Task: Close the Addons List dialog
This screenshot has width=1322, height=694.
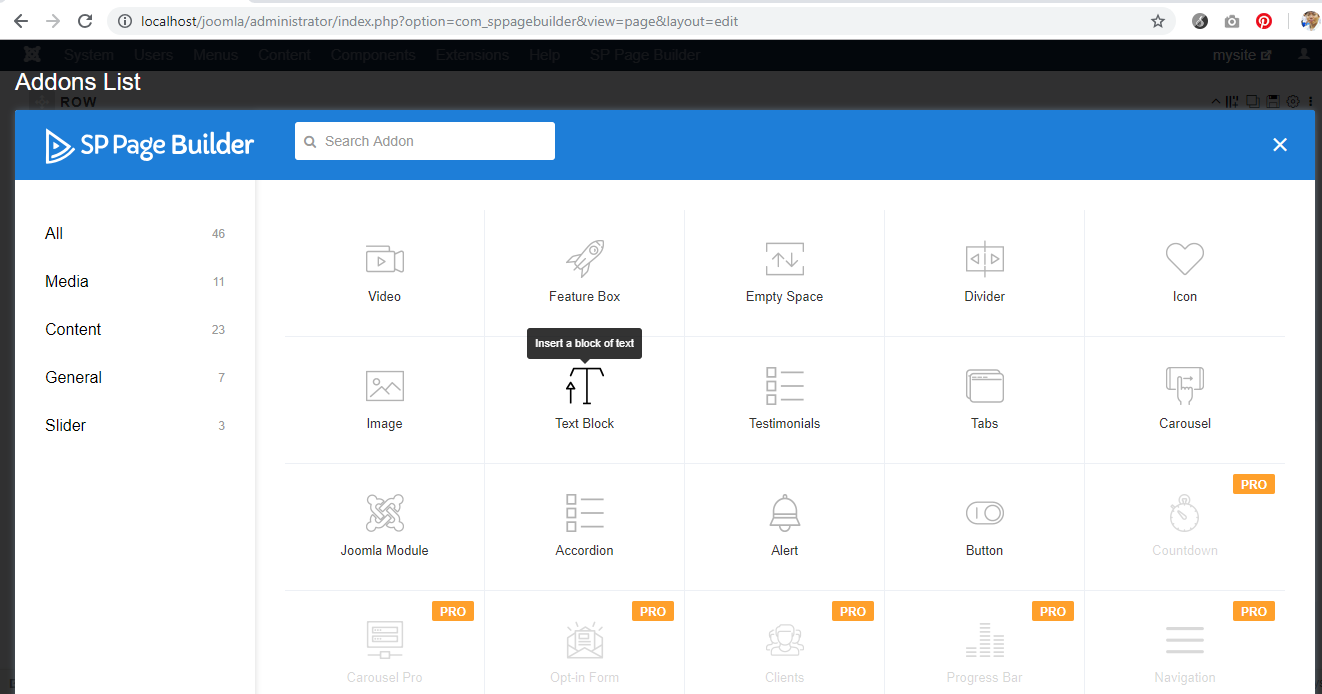Action: point(1279,145)
